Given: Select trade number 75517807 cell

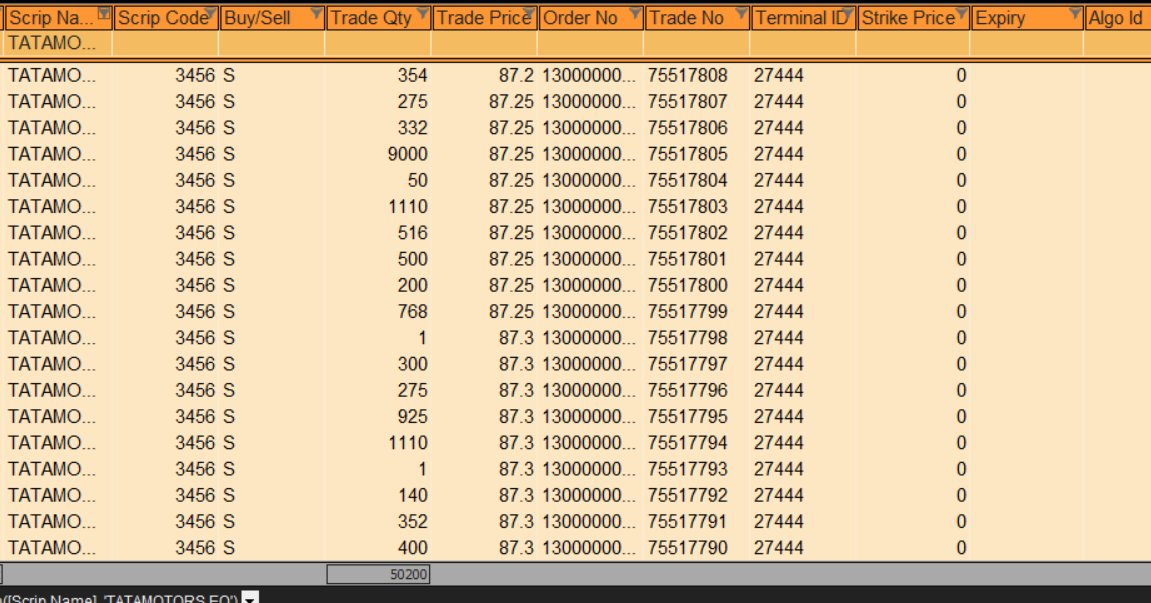Looking at the screenshot, I should 697,101.
